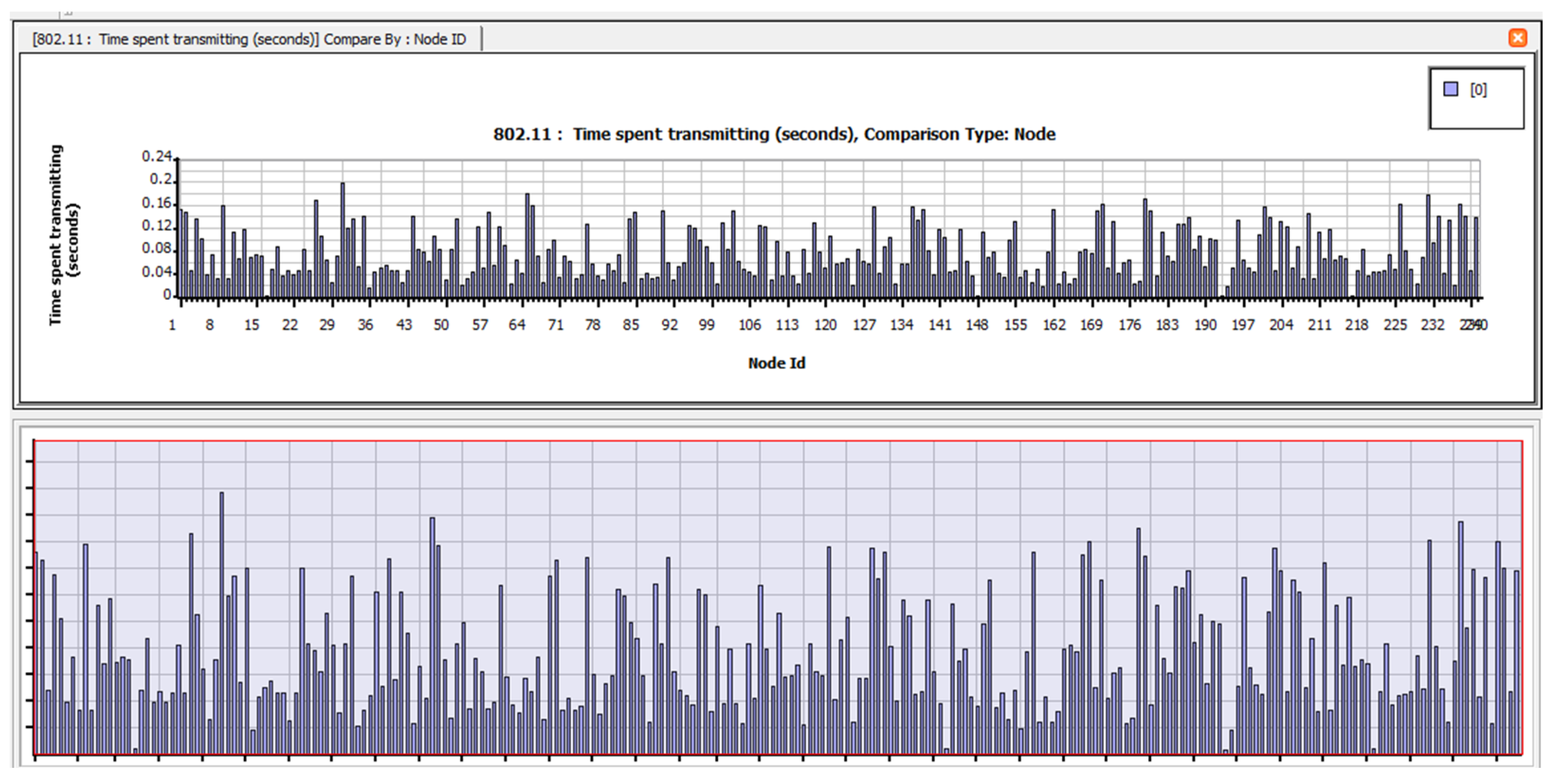The height and width of the screenshot is (784, 1553).
Task: Click x-axis label 64 in the upper chart
Action: point(517,325)
